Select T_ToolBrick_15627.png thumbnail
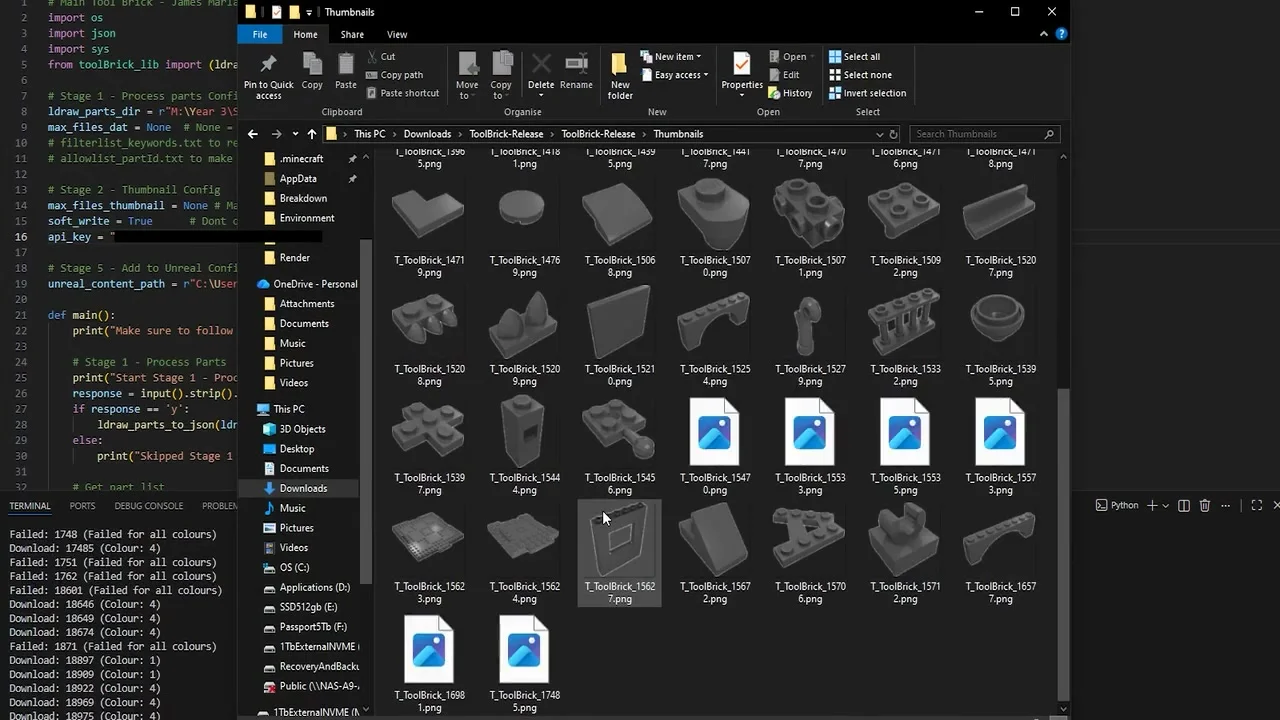This screenshot has height=720, width=1280. [619, 553]
